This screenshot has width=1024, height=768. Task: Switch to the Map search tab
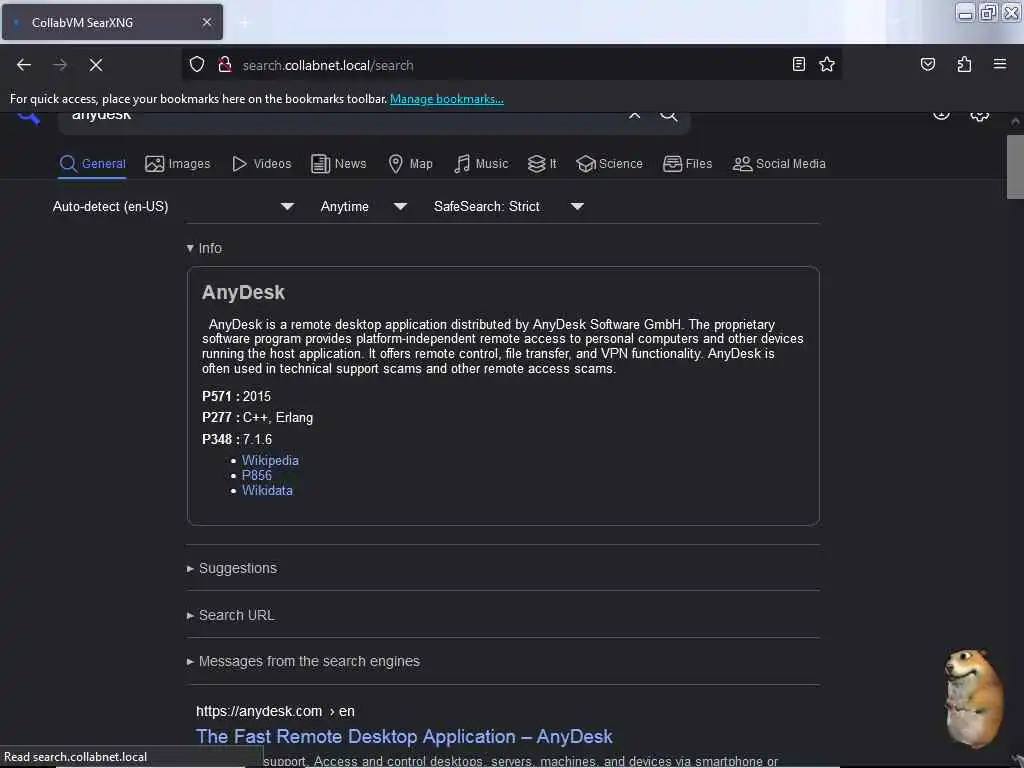click(411, 164)
